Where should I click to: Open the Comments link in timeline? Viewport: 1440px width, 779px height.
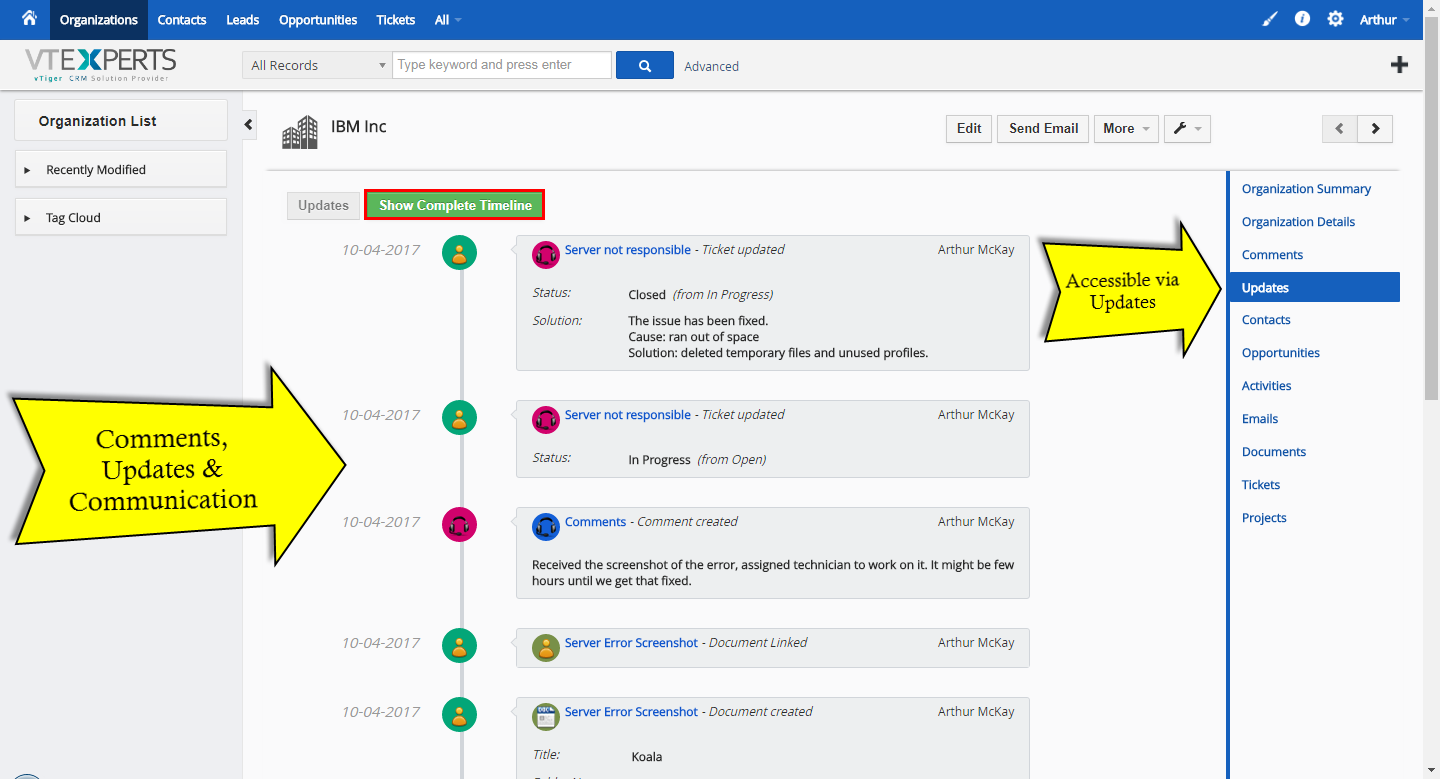pyautogui.click(x=595, y=522)
